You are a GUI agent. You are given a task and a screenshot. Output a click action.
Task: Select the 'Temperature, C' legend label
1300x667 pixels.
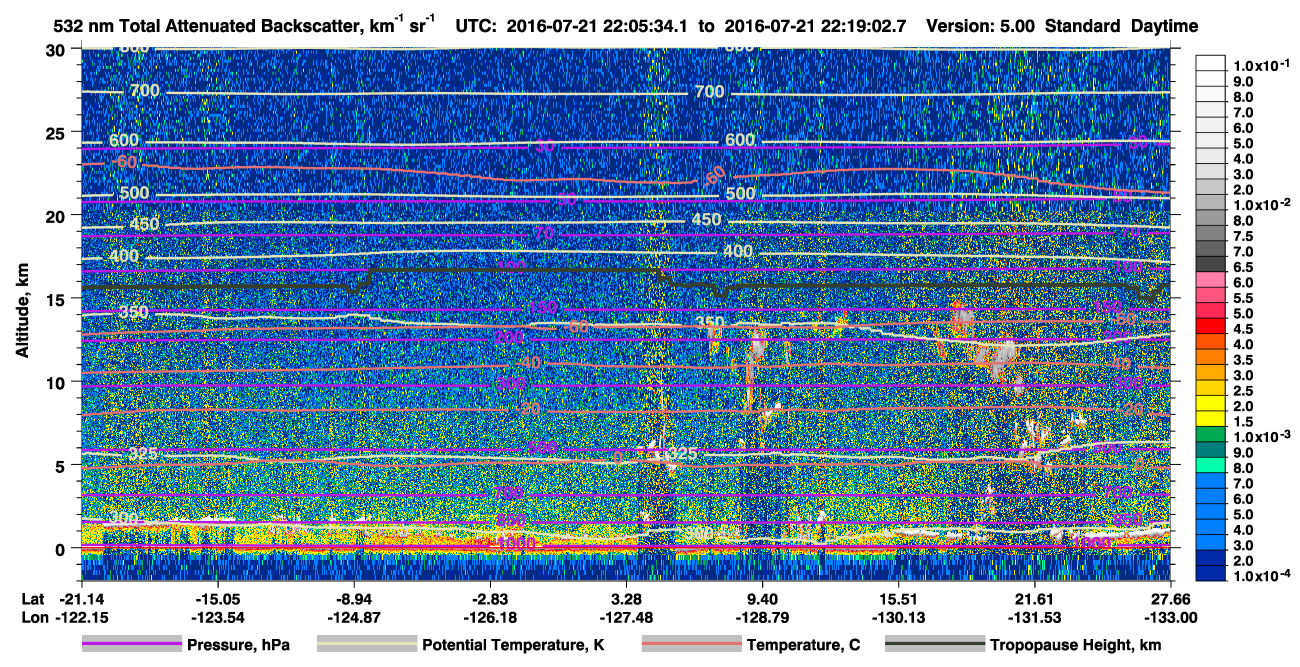(803, 646)
